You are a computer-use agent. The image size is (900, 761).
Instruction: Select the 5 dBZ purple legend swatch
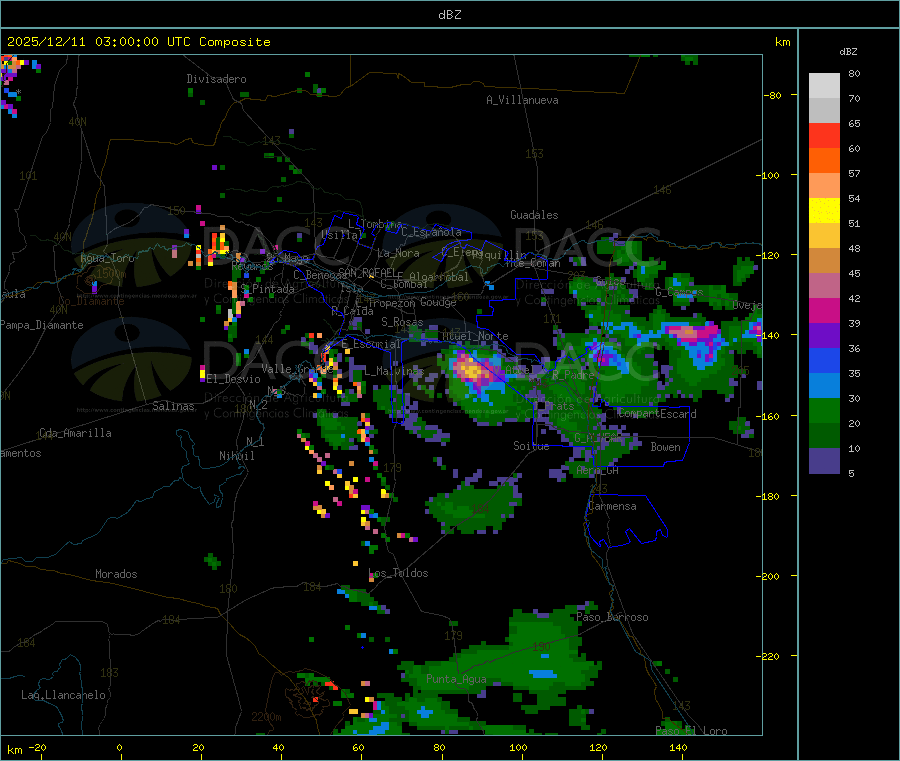pos(824,461)
